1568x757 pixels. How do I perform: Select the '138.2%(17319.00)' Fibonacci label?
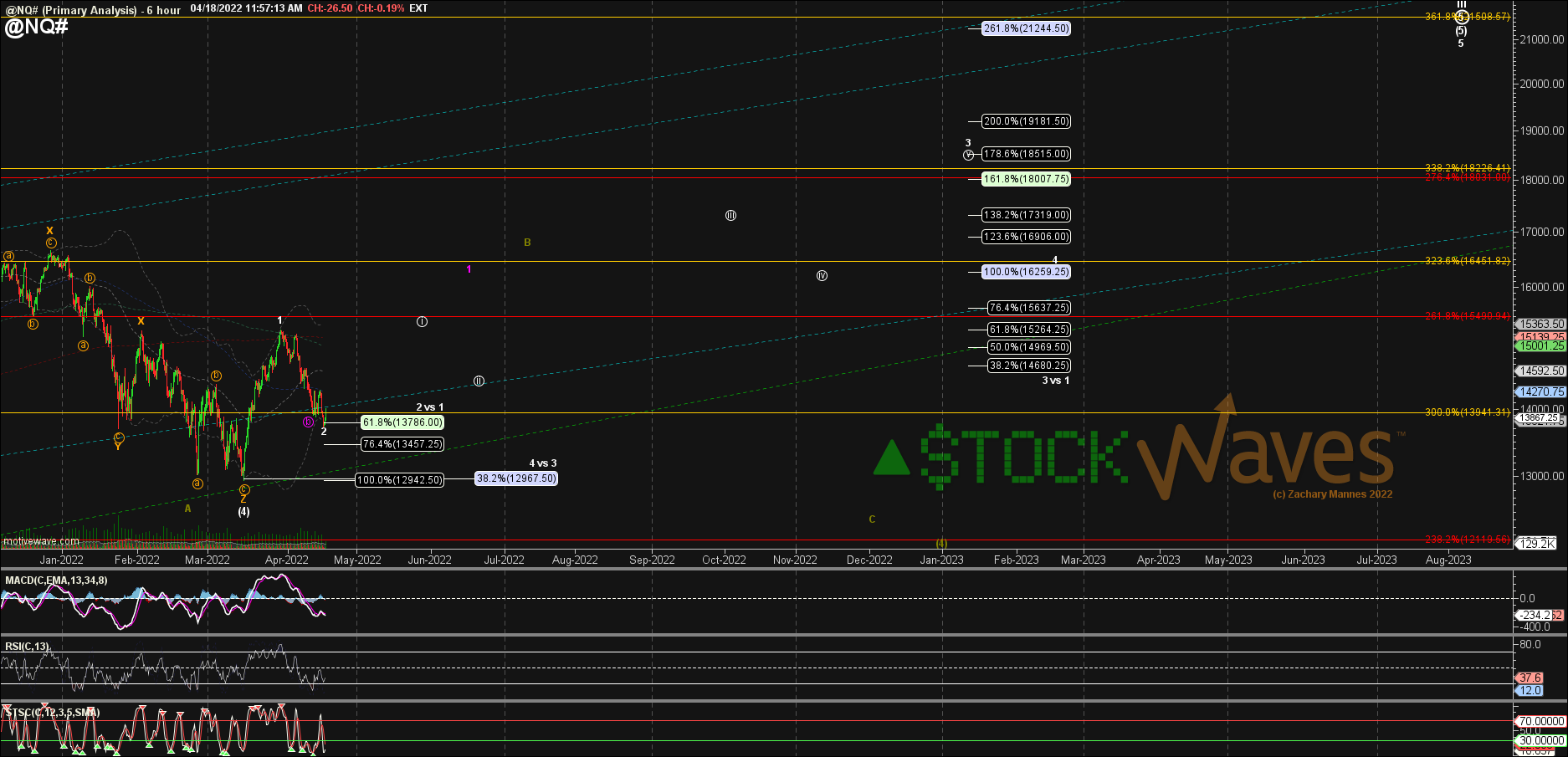(1026, 215)
